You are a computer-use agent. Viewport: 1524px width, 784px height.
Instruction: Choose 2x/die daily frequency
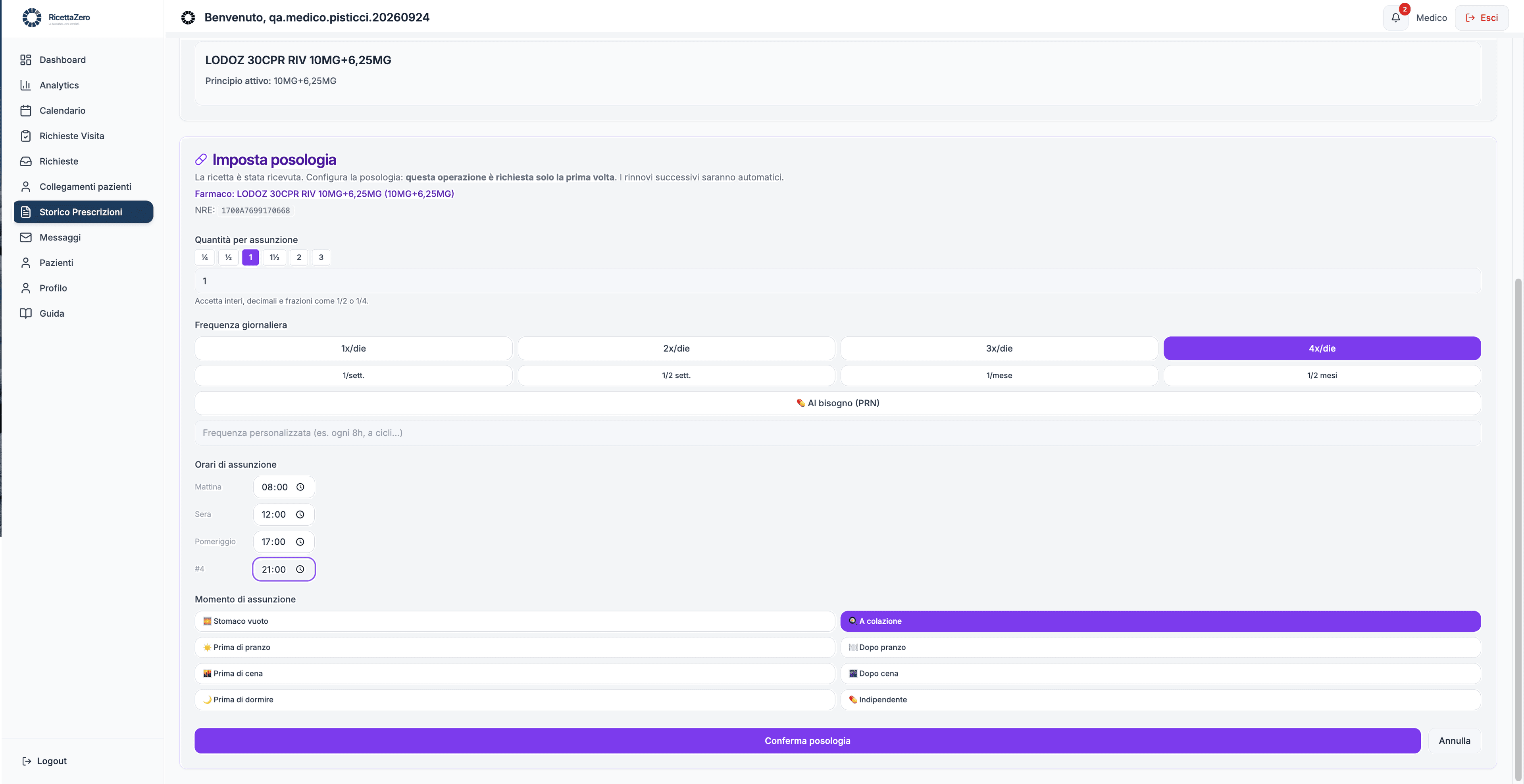click(x=676, y=348)
